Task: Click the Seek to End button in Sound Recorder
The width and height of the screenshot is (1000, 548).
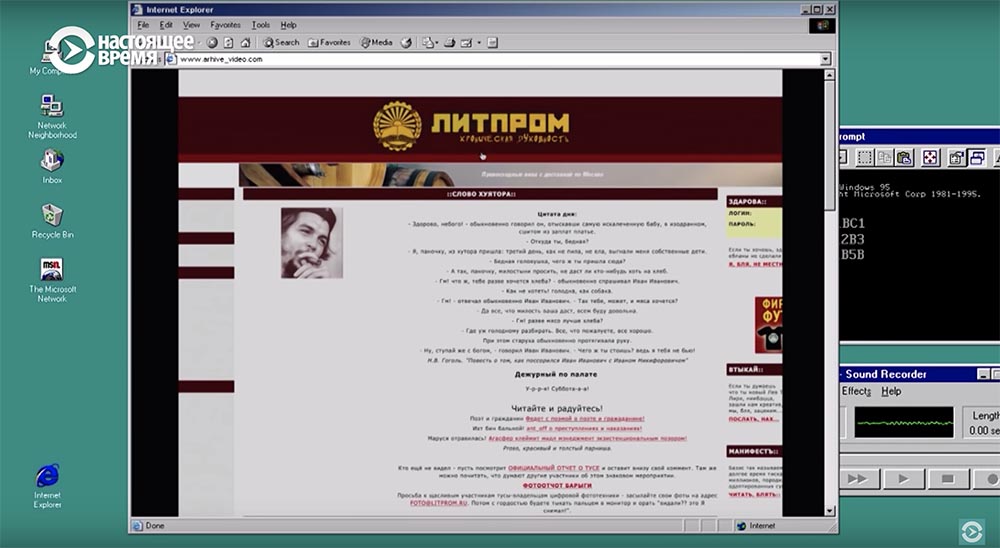Action: coord(859,478)
